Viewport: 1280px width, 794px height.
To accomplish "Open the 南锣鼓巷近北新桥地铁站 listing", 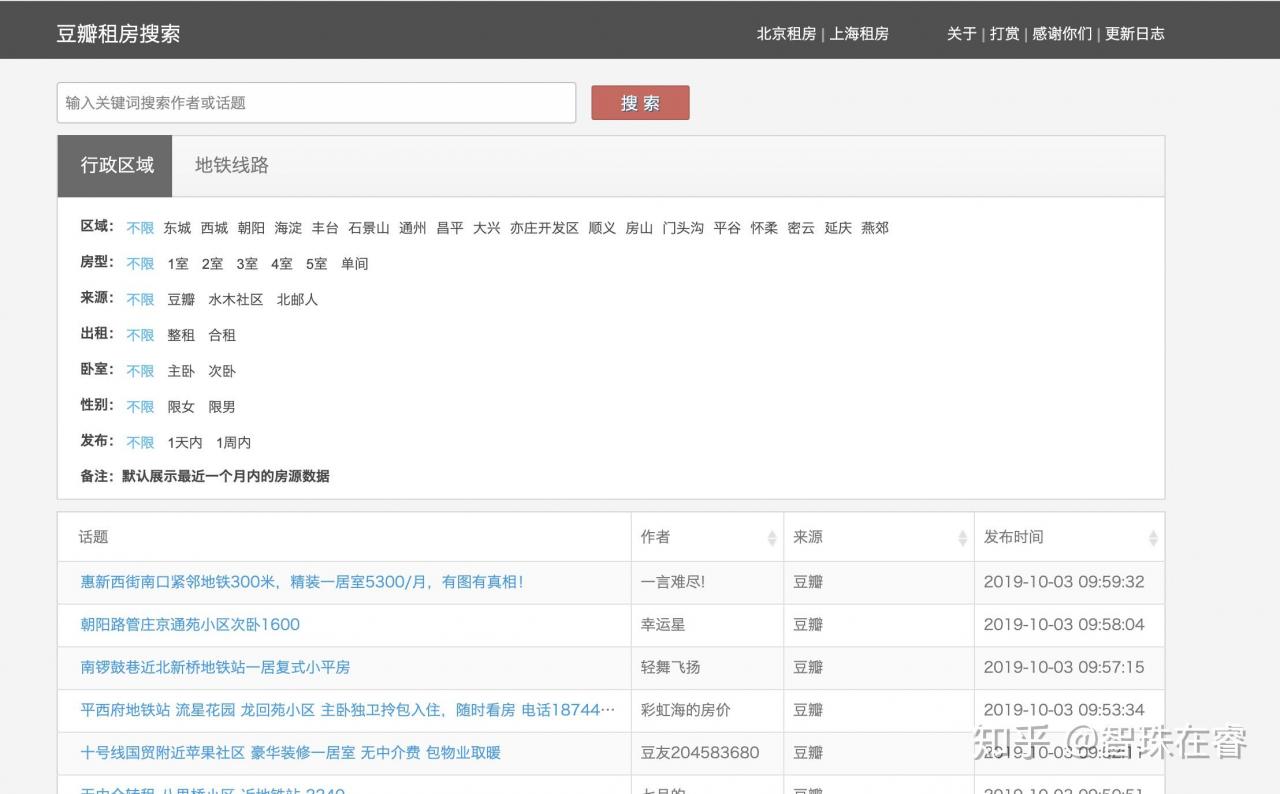I will click(x=215, y=667).
